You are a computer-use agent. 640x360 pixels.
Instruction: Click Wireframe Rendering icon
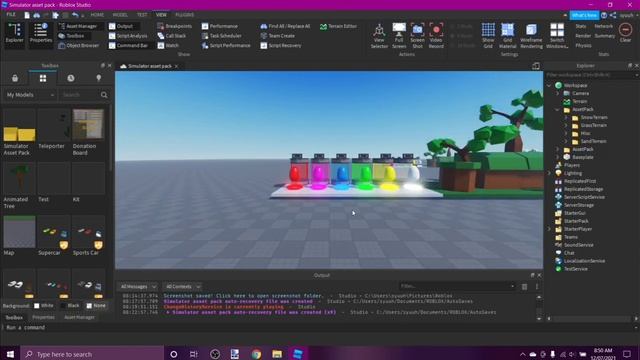pyautogui.click(x=531, y=36)
